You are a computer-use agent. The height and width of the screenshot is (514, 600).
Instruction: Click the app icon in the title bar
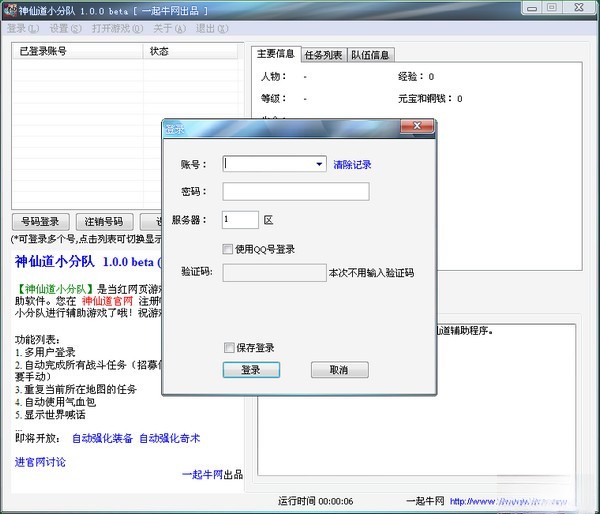pyautogui.click(x=11, y=9)
